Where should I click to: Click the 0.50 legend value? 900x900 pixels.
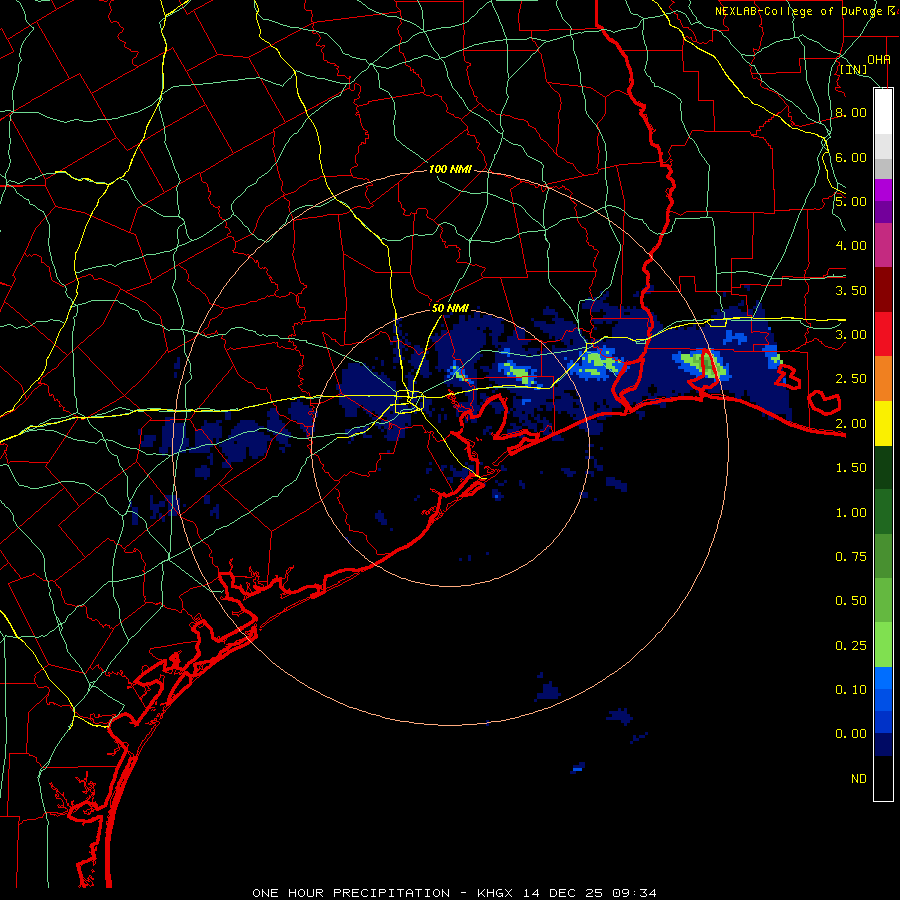point(851,601)
